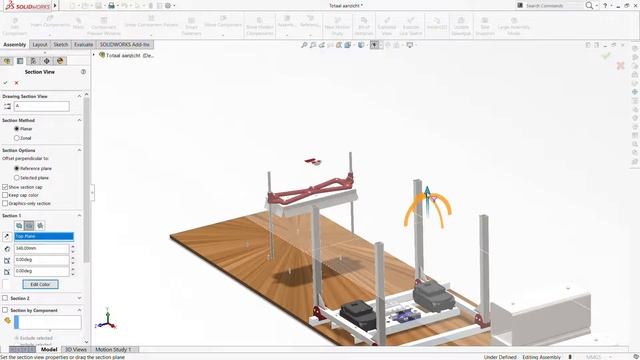This screenshot has height=360, width=640.
Task: Open View Settings monitor icon in toolbar
Action: (410, 45)
